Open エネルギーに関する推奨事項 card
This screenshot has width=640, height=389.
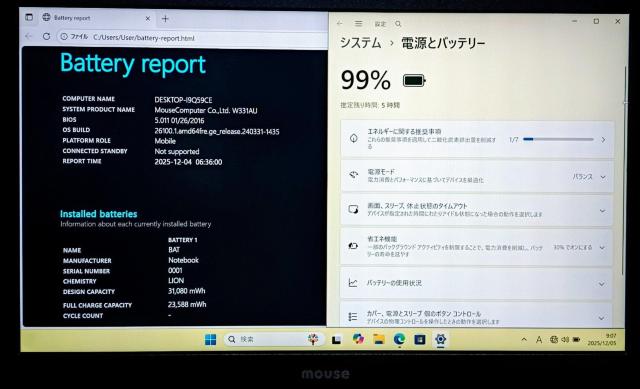tap(477, 139)
